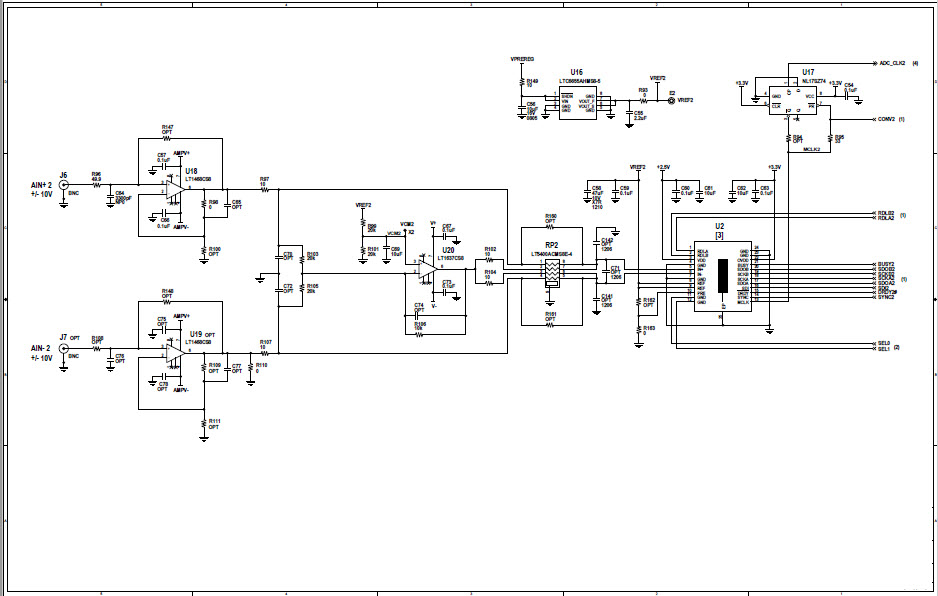The image size is (938, 596).
Task: Click the RDLB2 port label
Action: tap(885, 213)
